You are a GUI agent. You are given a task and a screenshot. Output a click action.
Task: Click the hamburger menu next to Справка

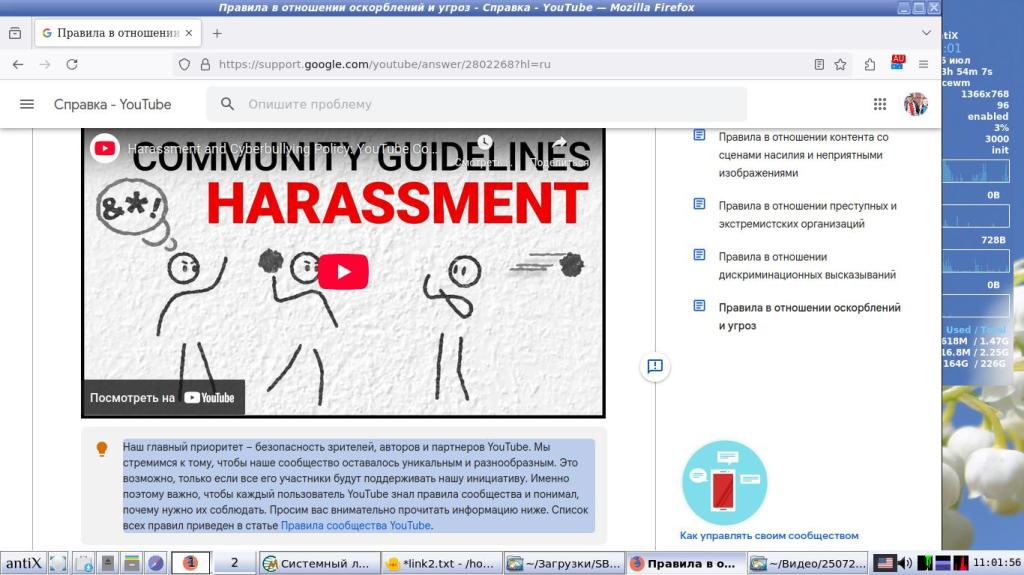pyautogui.click(x=27, y=104)
